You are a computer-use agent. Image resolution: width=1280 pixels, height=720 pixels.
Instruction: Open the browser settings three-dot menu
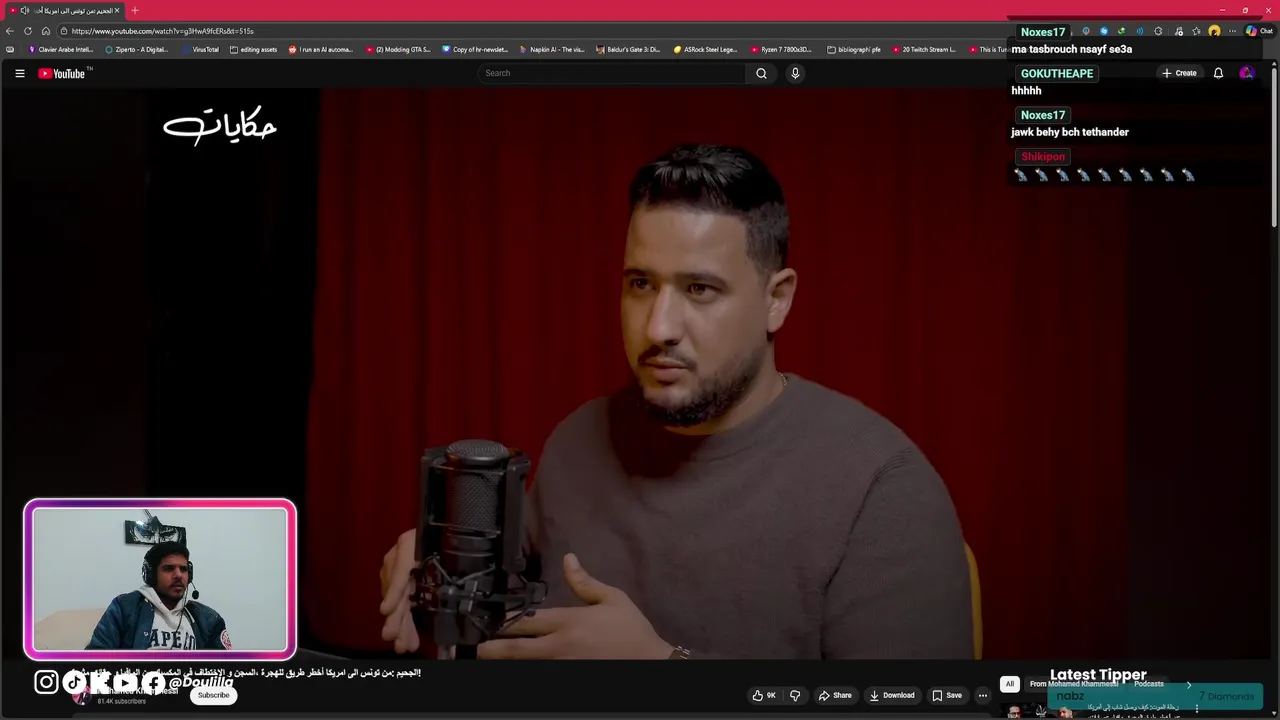[x=1232, y=31]
